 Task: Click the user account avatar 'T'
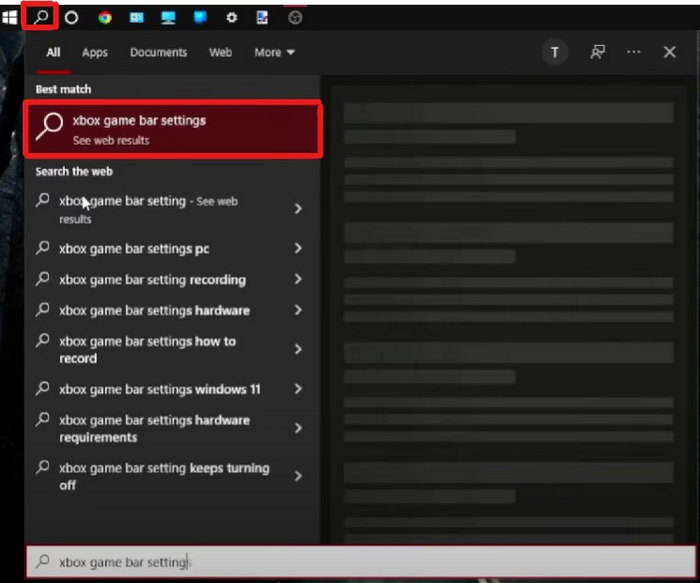[x=554, y=53]
